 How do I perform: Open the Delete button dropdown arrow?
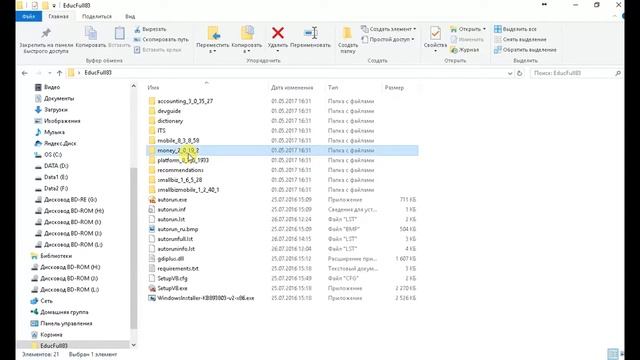click(x=278, y=51)
